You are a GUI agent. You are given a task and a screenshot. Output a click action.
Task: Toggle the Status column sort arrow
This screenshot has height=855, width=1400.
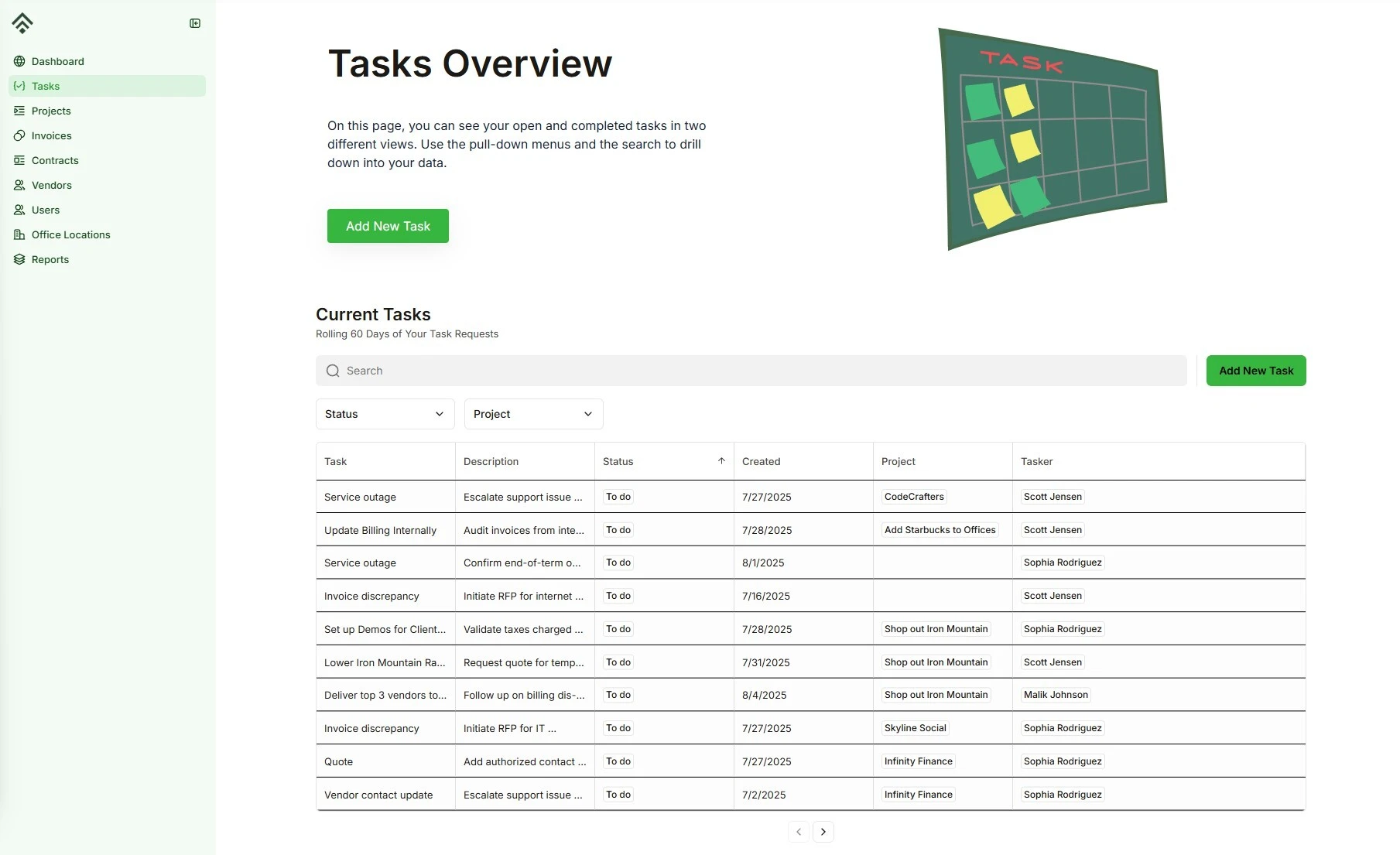point(721,461)
